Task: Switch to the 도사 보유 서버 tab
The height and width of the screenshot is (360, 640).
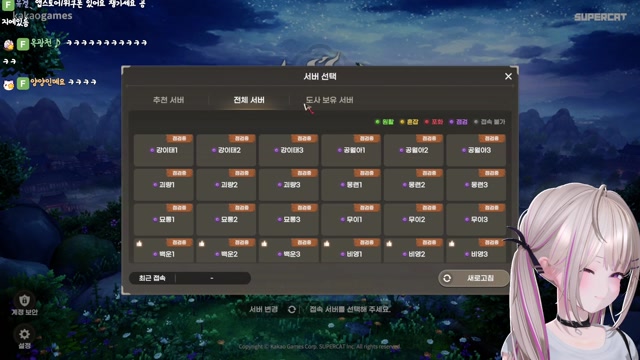Action: 329,100
